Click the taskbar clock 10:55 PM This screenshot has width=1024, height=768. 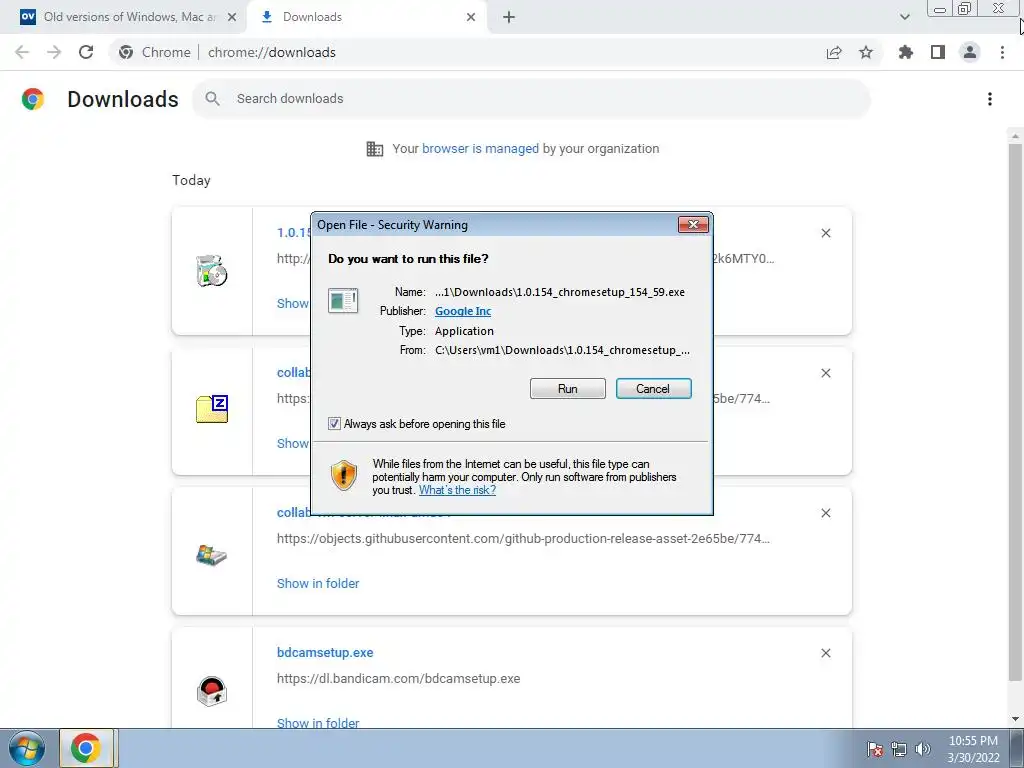click(973, 749)
